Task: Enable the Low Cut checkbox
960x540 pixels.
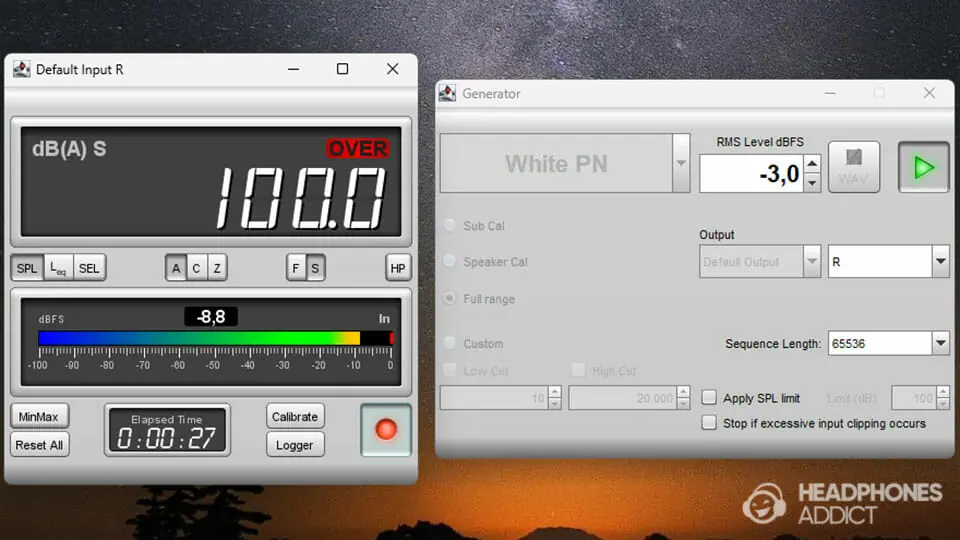Action: pyautogui.click(x=450, y=370)
